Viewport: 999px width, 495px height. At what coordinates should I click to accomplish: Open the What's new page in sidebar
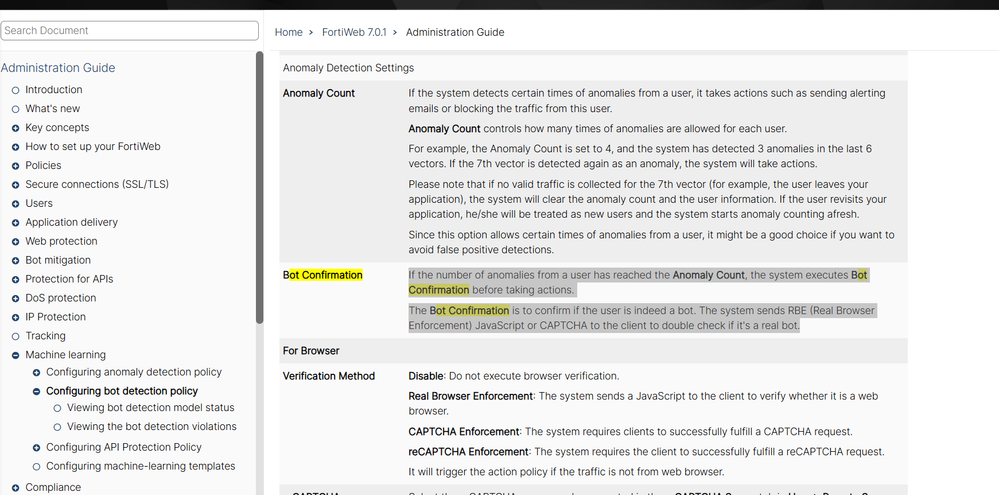(x=52, y=109)
